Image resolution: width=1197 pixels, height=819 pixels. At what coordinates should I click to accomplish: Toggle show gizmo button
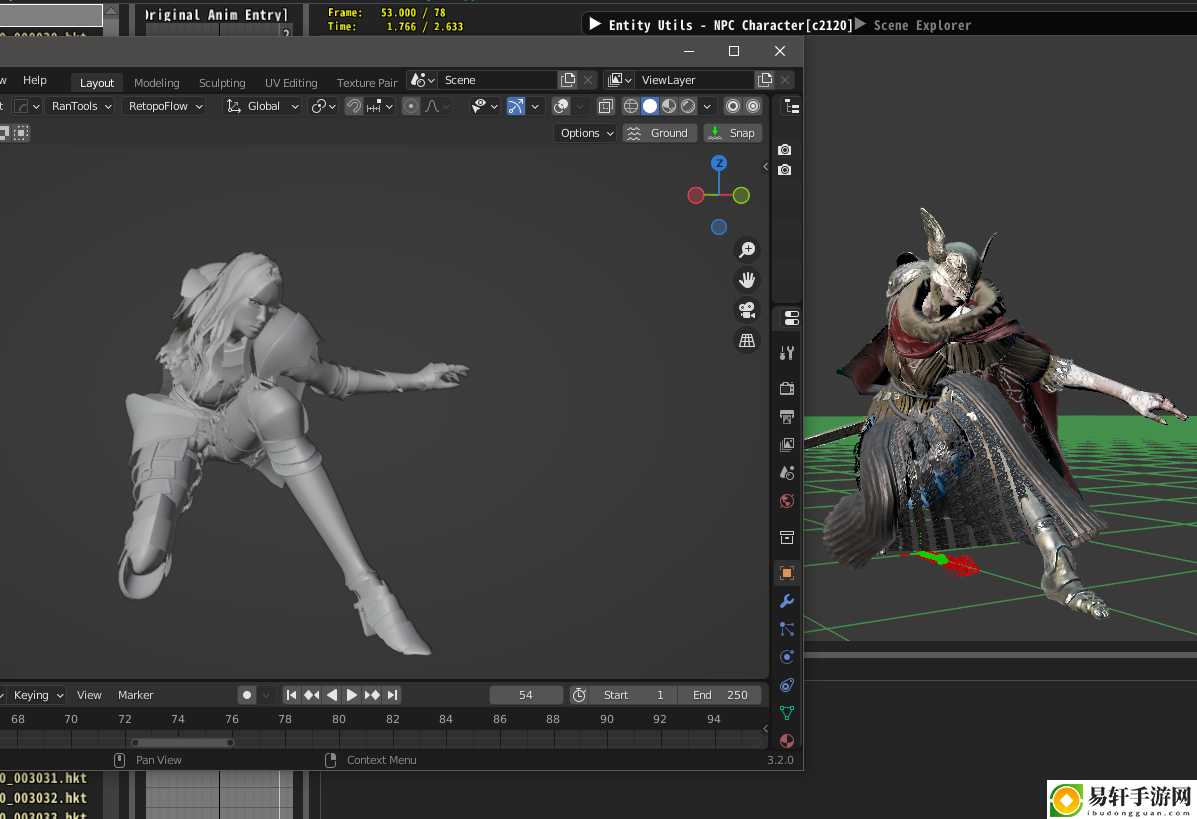click(x=516, y=106)
